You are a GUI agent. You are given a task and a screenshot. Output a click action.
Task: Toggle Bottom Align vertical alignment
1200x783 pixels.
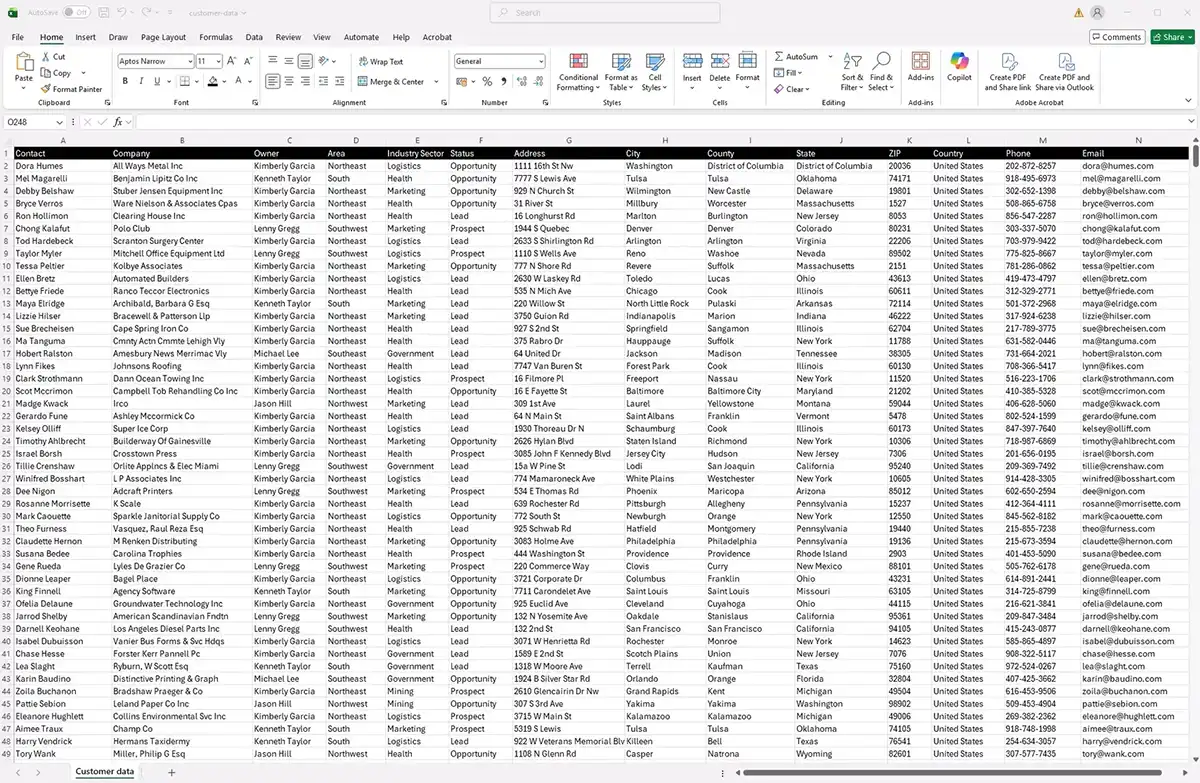pyautogui.click(x=305, y=61)
